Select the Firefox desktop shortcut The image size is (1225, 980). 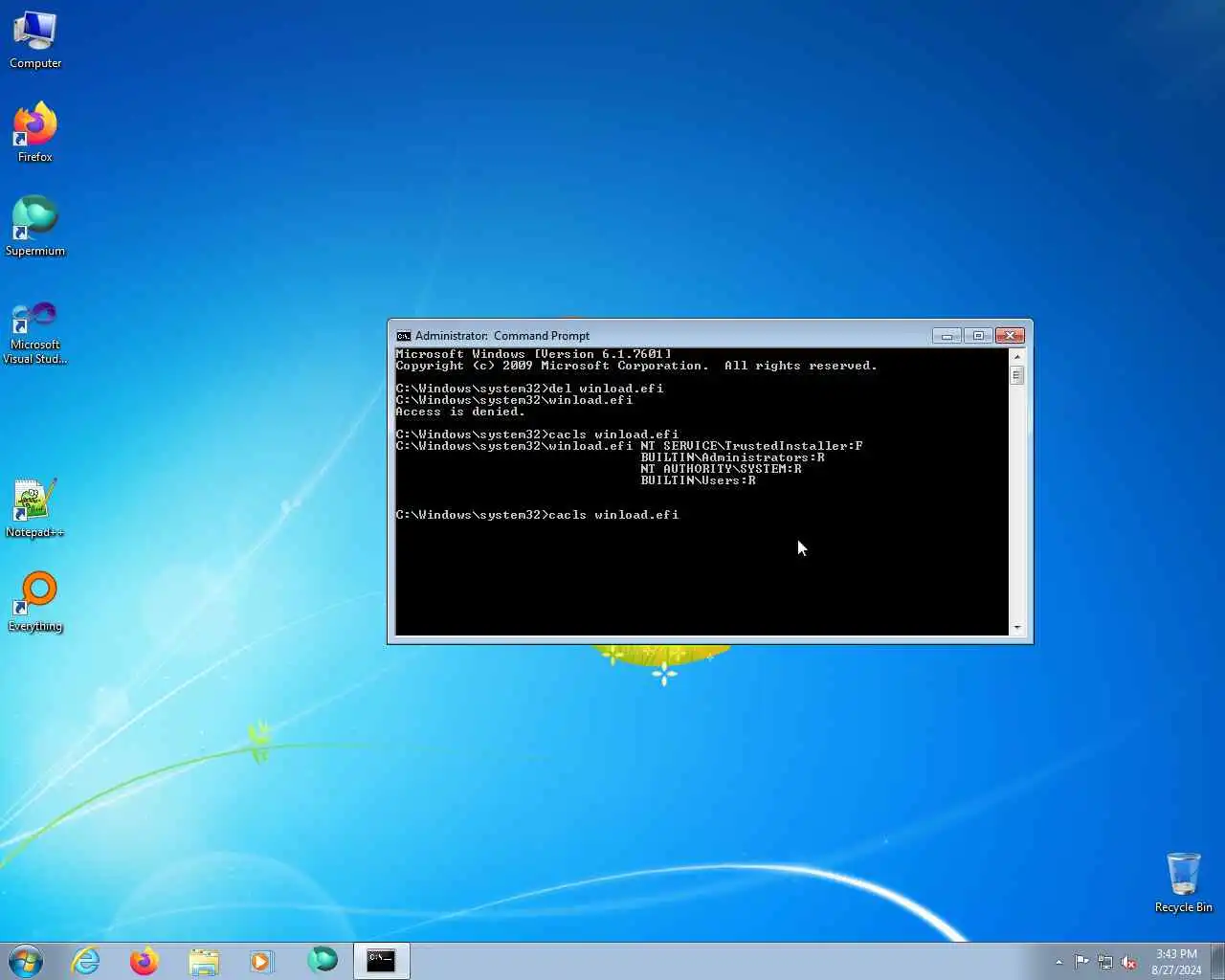coord(35,132)
